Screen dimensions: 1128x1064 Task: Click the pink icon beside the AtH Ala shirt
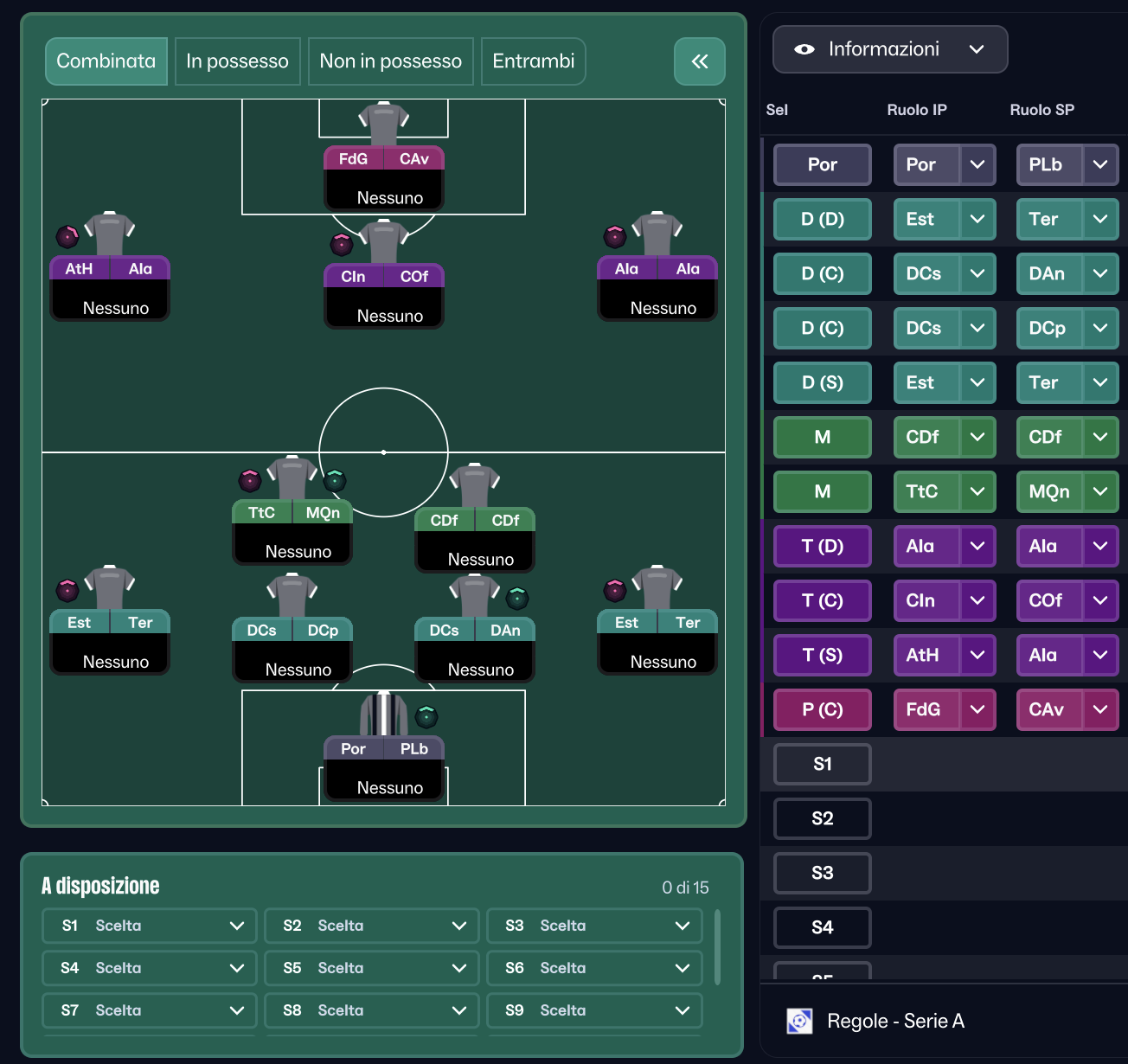pyautogui.click(x=67, y=236)
